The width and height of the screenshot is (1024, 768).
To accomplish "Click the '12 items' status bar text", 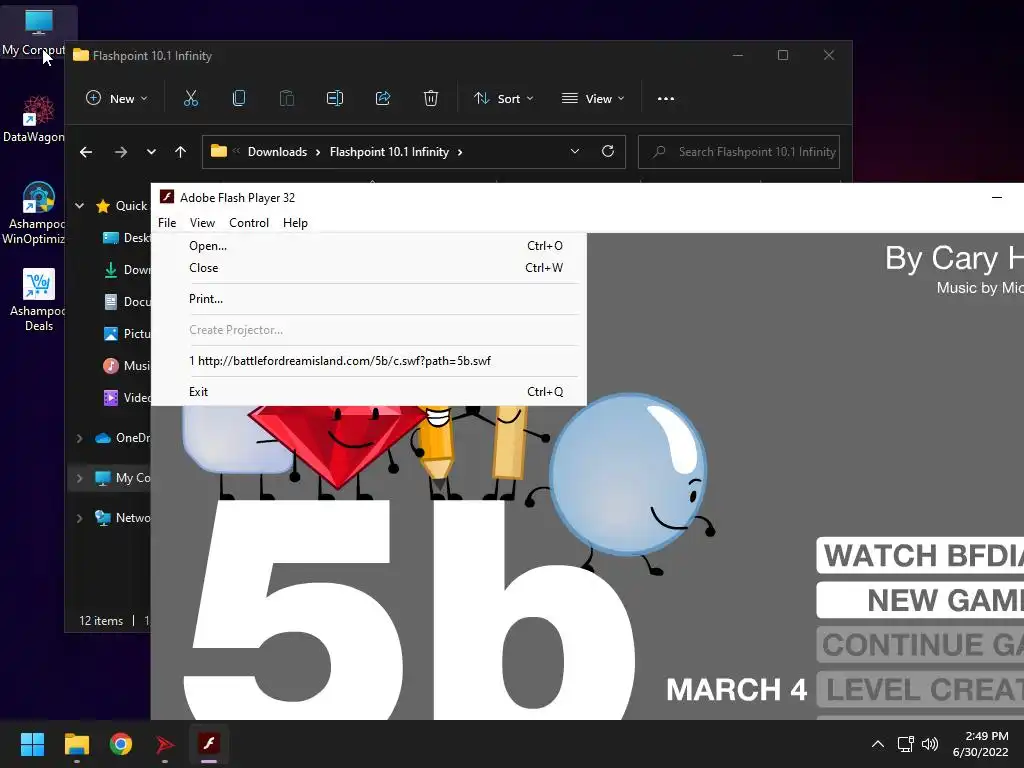I will pyautogui.click(x=101, y=620).
